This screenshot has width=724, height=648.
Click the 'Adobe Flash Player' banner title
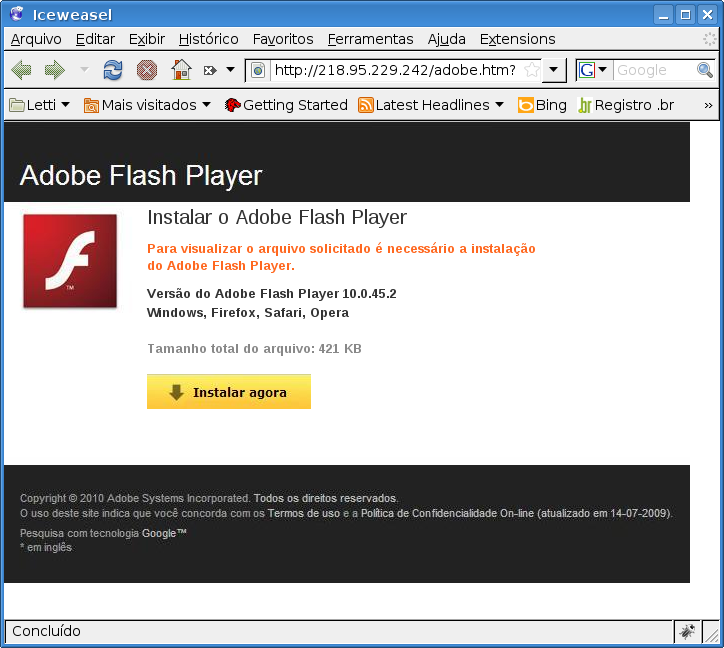[141, 176]
